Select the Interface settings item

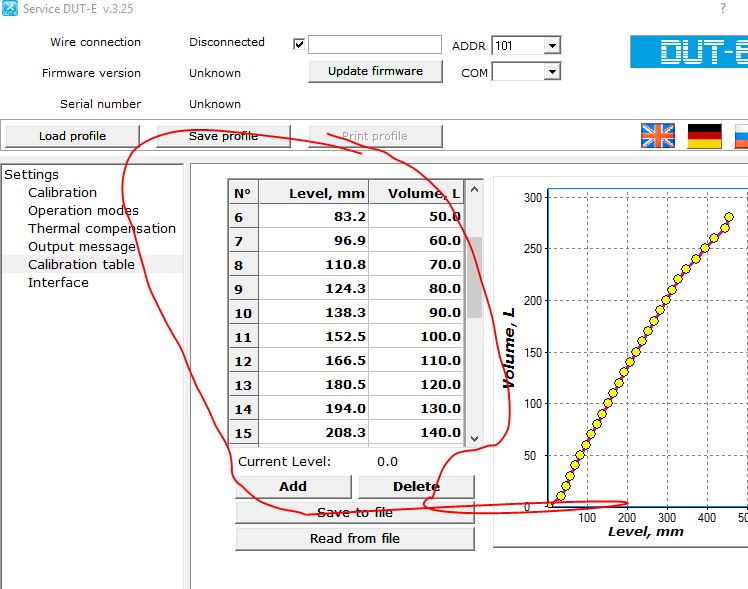[58, 283]
